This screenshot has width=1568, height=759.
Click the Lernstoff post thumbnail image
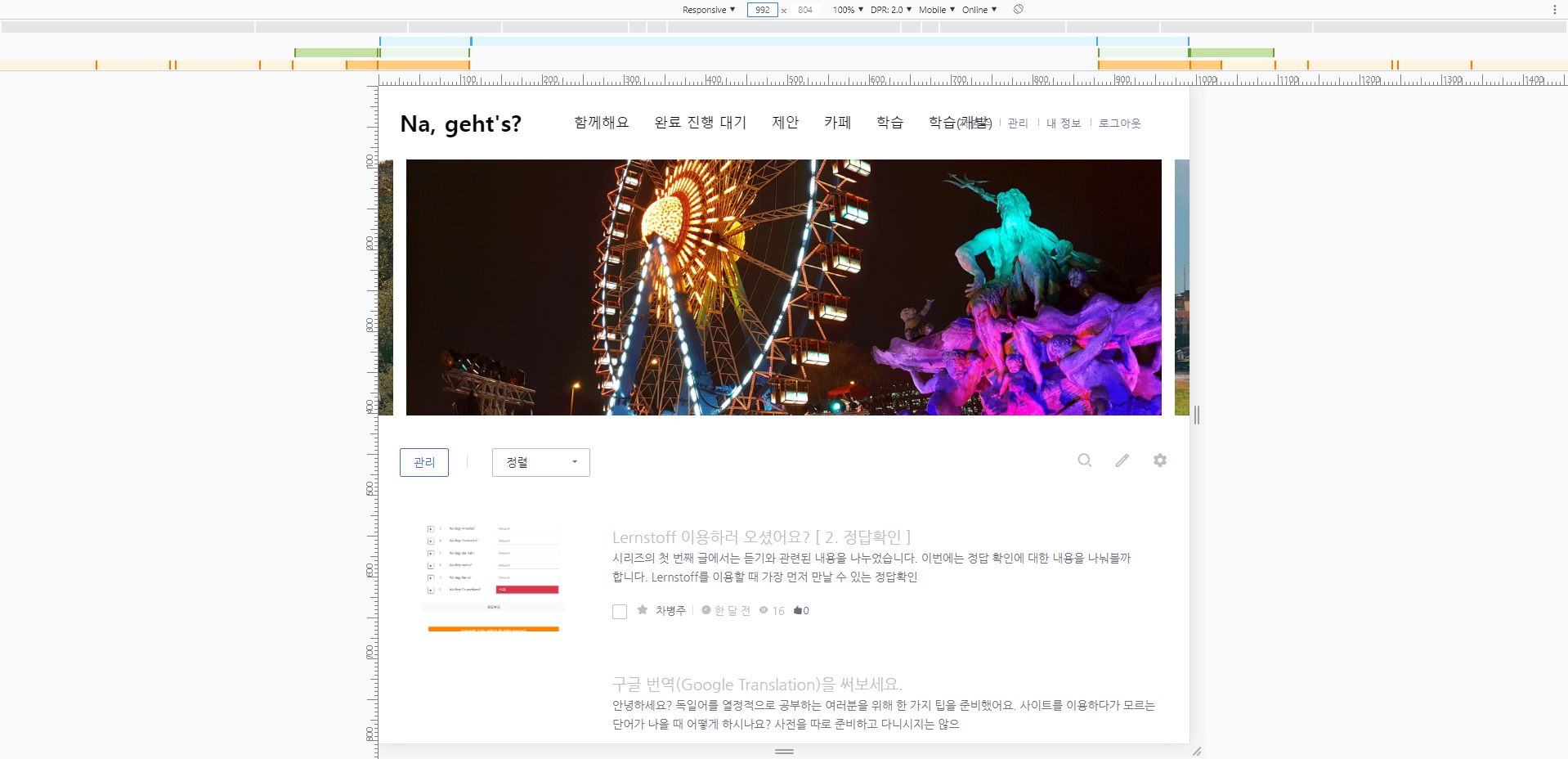(x=494, y=577)
